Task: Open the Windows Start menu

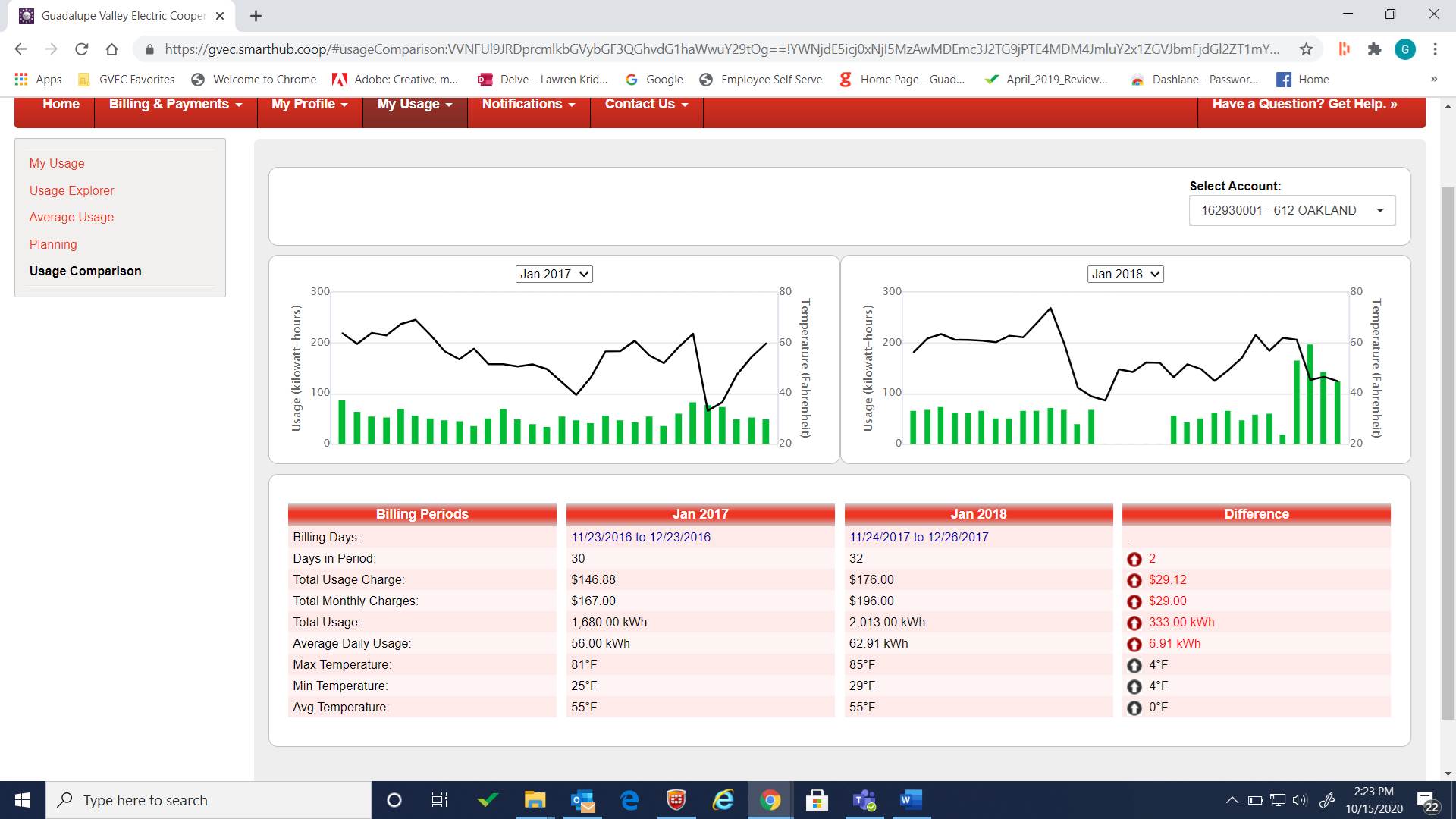Action: (23, 800)
